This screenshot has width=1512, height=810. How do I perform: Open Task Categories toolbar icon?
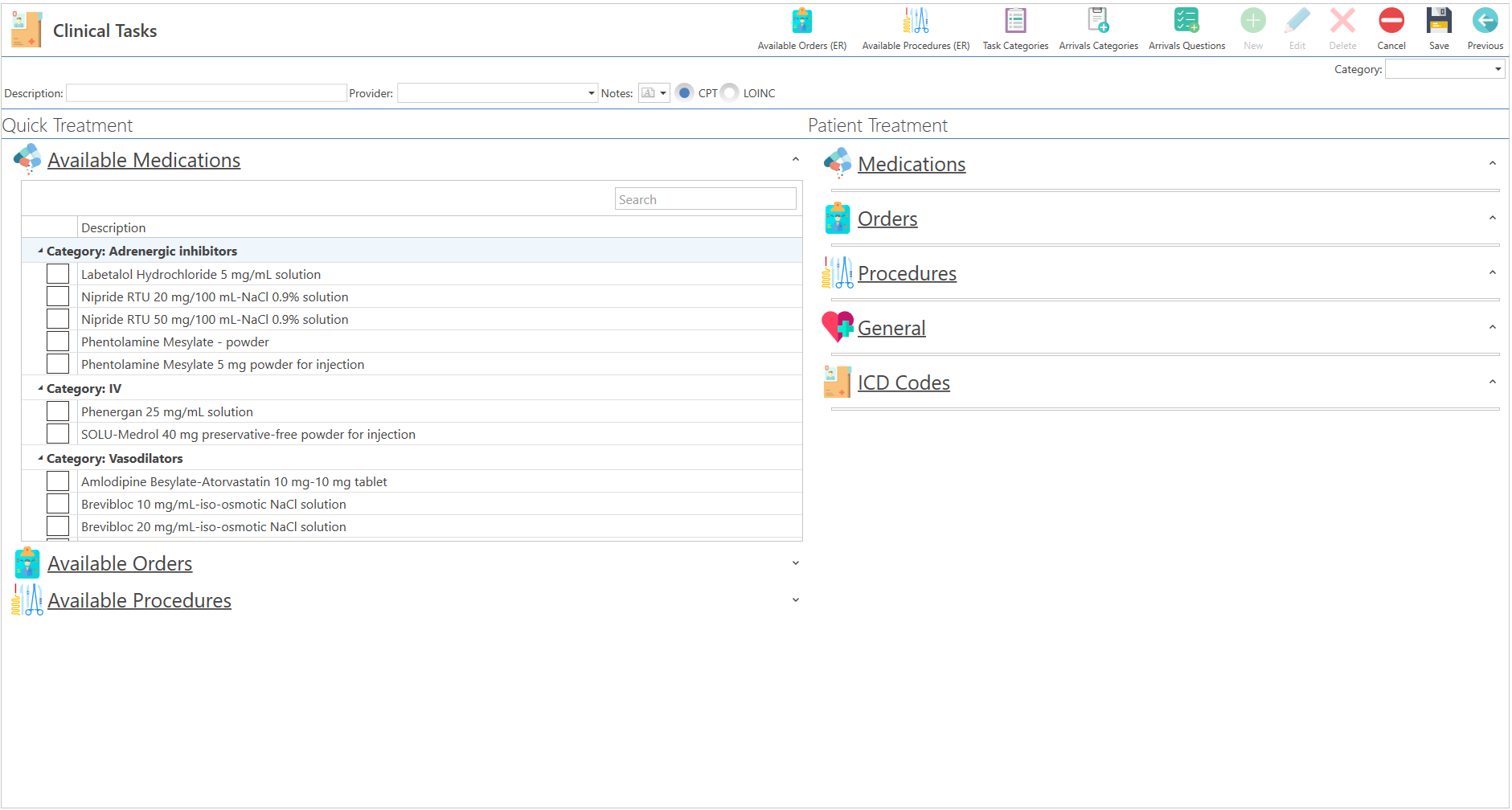click(x=1016, y=20)
